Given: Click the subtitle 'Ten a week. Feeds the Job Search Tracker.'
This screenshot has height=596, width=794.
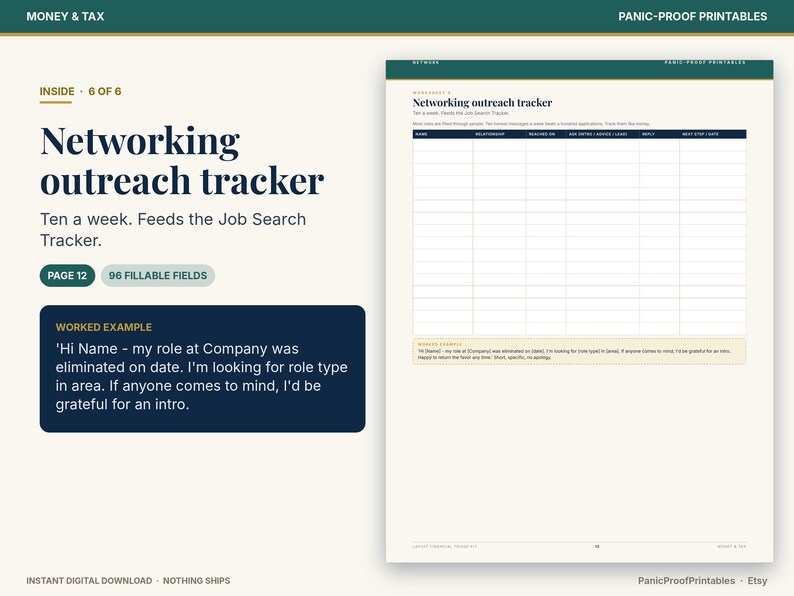Looking at the screenshot, I should point(173,229).
